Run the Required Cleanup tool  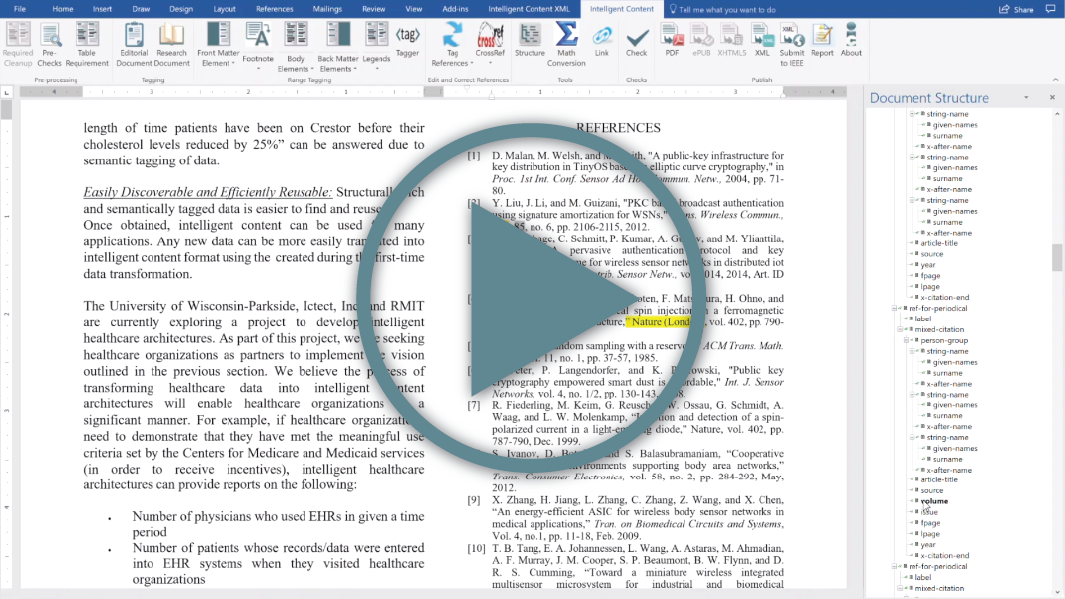coord(18,45)
